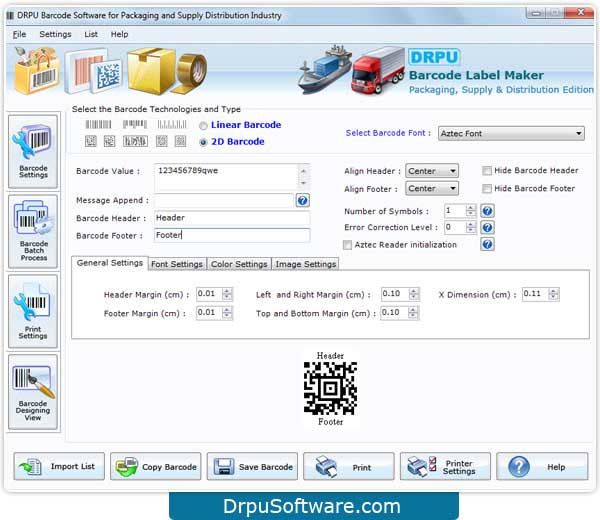Click fourth 2D barcode sample icon
The image size is (600, 520).
click(x=161, y=142)
